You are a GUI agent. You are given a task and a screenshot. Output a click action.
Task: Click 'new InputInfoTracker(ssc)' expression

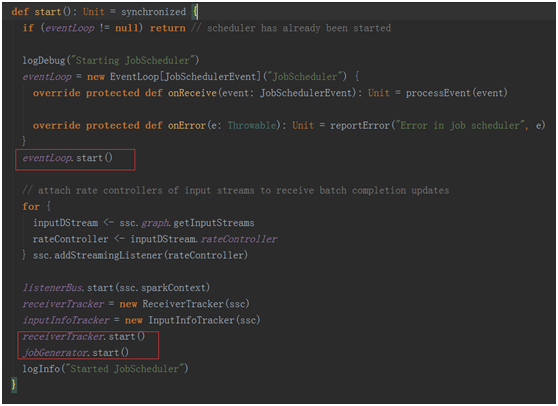pyautogui.click(x=193, y=320)
